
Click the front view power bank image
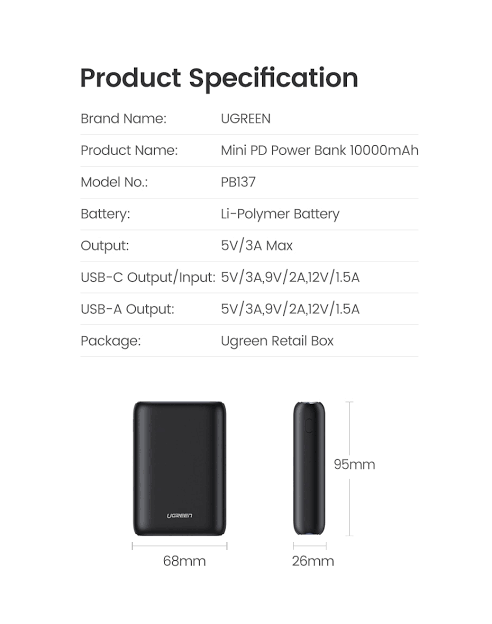point(180,468)
